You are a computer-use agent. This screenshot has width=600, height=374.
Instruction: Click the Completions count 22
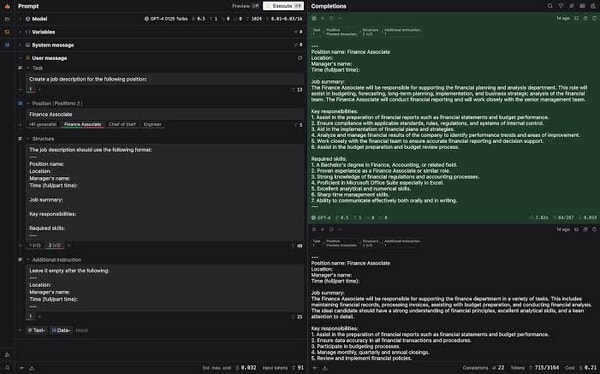click(x=501, y=368)
